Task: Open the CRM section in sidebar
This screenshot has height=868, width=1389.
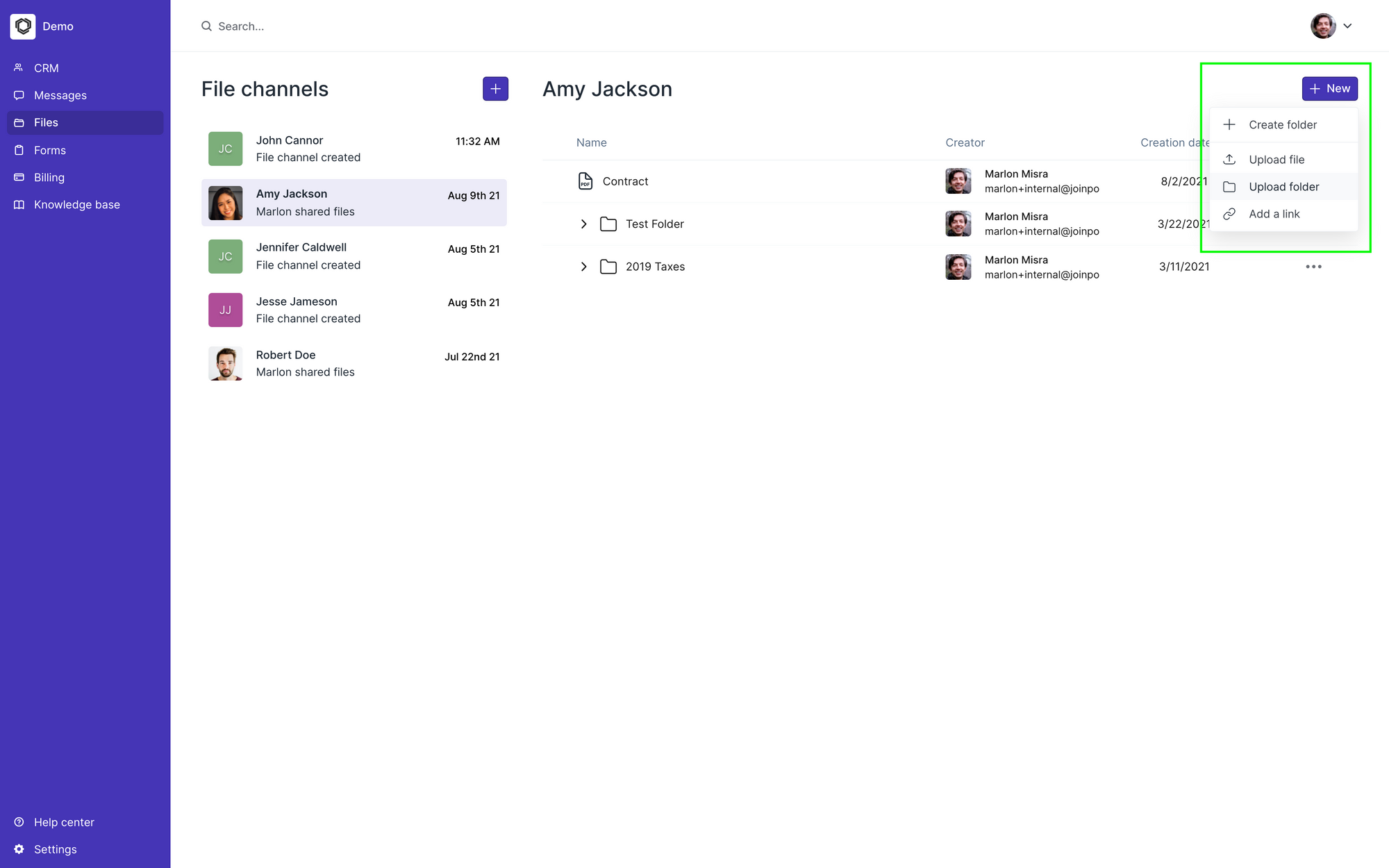Action: tap(46, 68)
